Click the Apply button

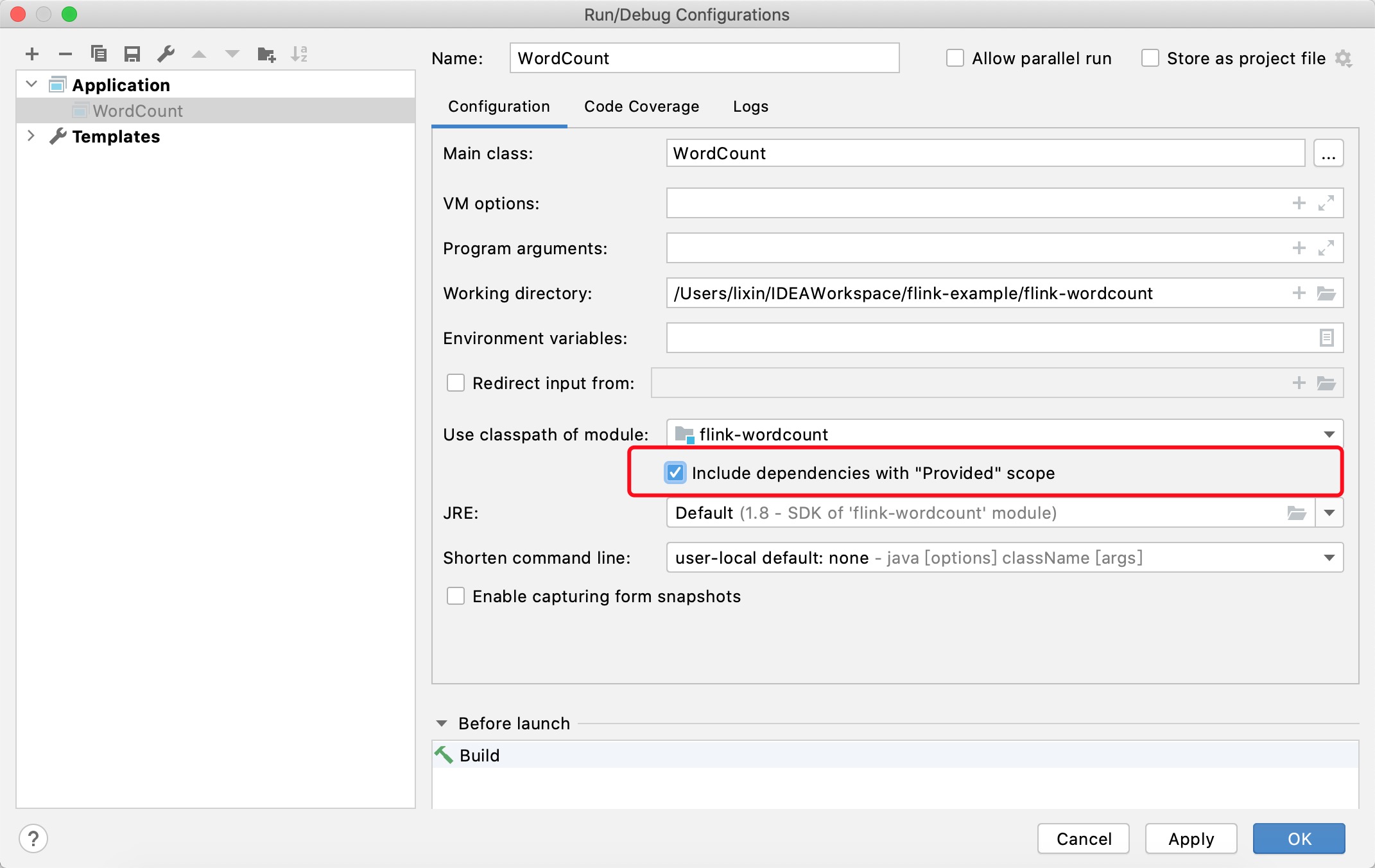point(1191,838)
